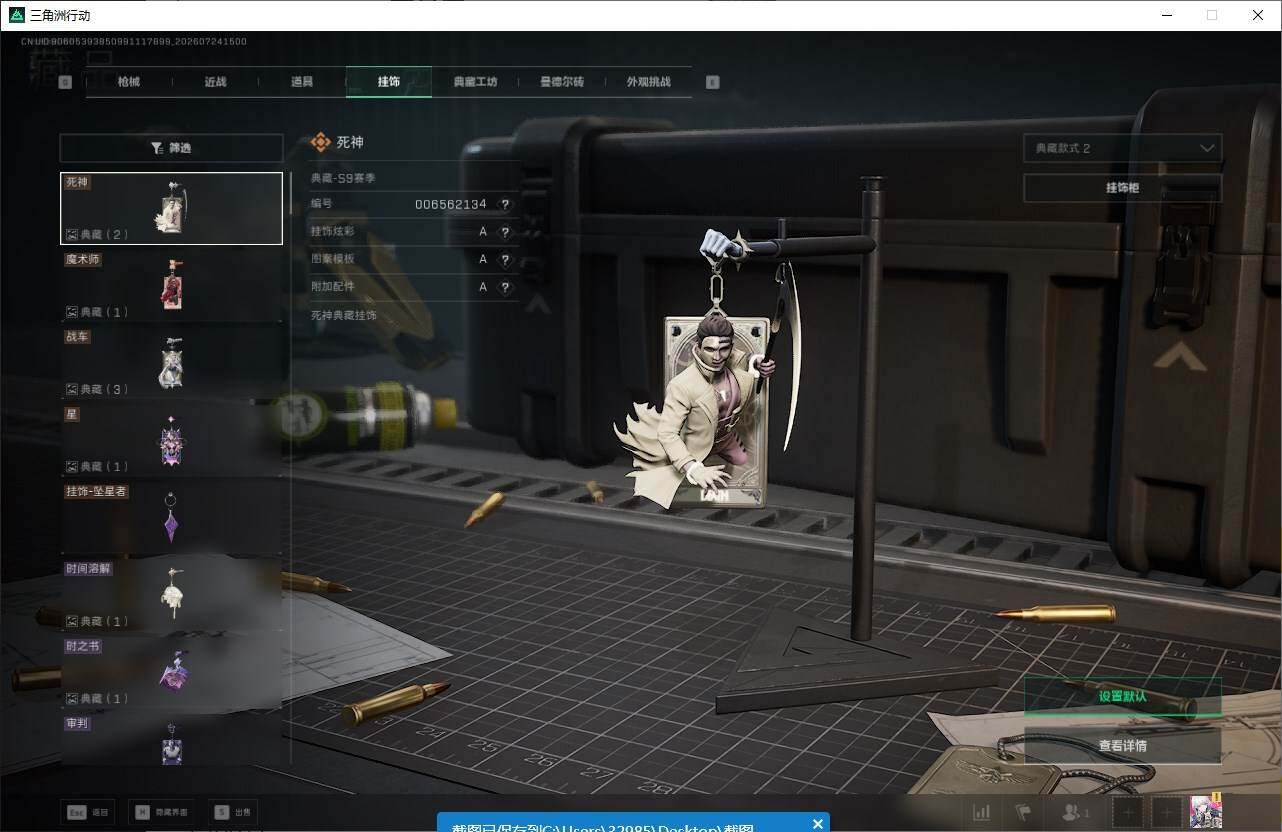Open the 筛选 filter button
The image size is (1282, 832).
click(171, 148)
